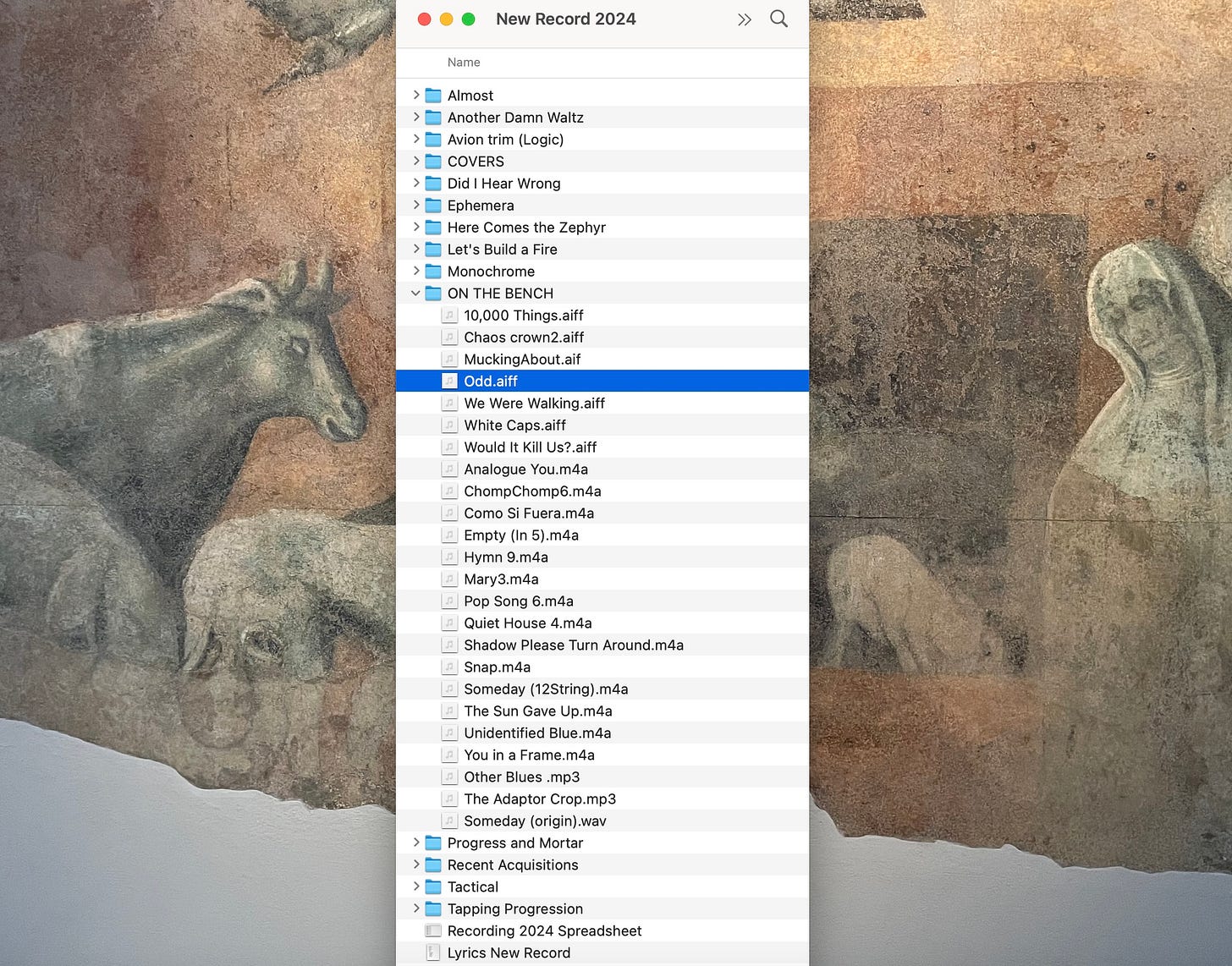Expand the Tapping Progression folder
The width and height of the screenshot is (1232, 966).
pyautogui.click(x=415, y=909)
